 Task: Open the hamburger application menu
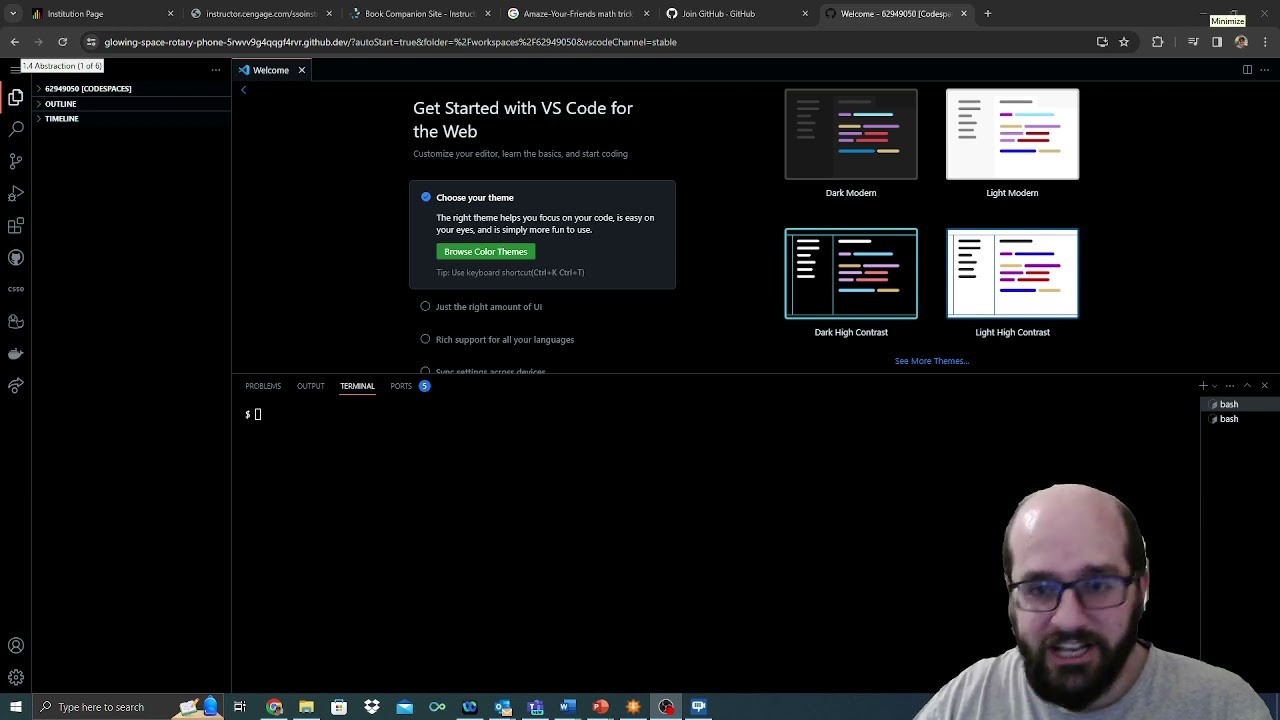14,69
